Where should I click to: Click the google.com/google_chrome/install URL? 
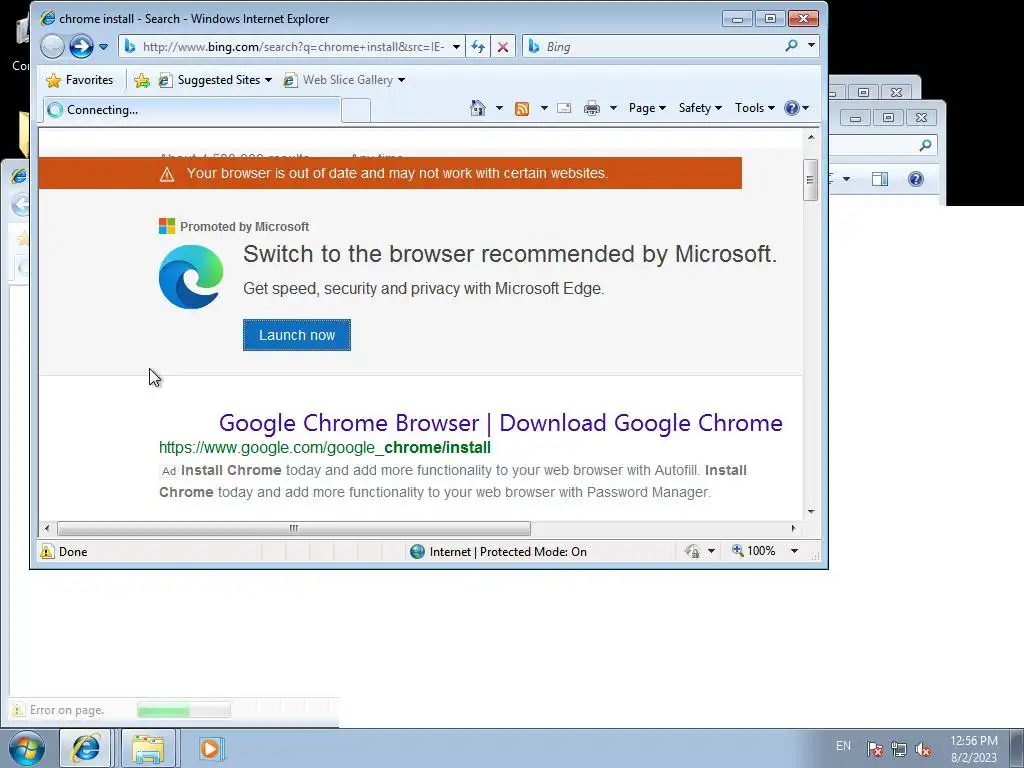(x=325, y=448)
